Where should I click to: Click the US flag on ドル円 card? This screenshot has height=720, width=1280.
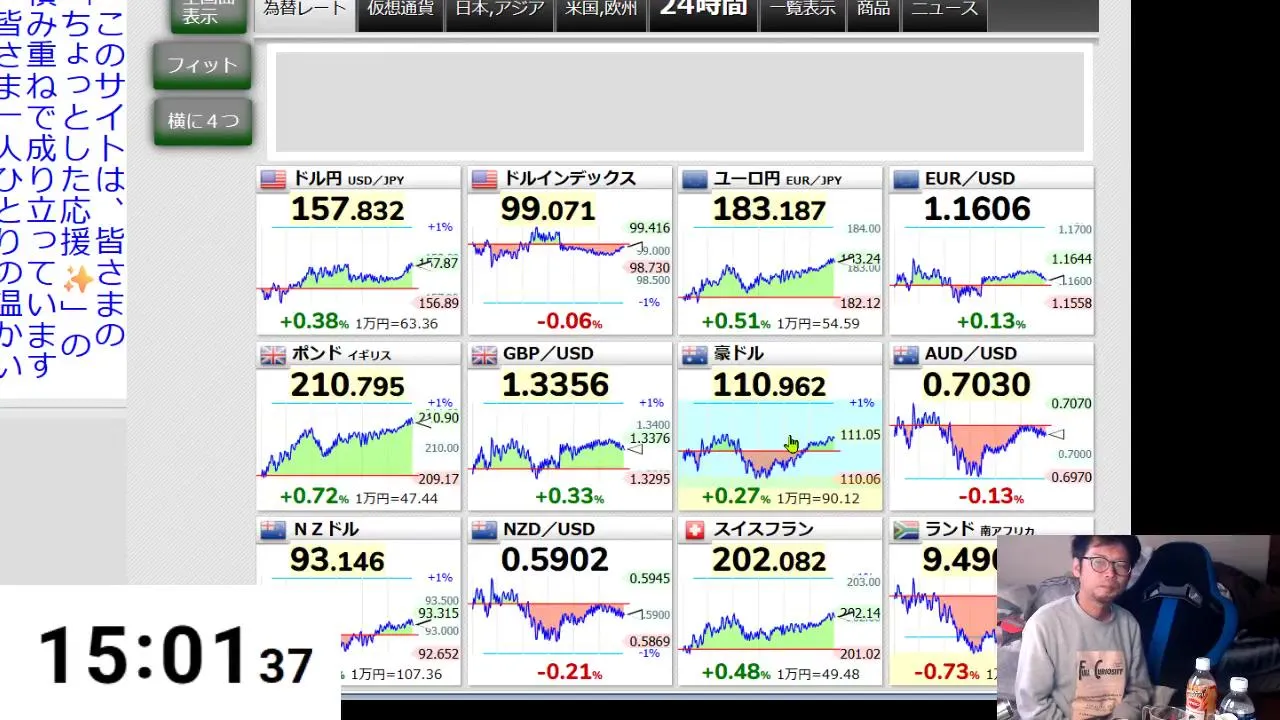pyautogui.click(x=273, y=179)
